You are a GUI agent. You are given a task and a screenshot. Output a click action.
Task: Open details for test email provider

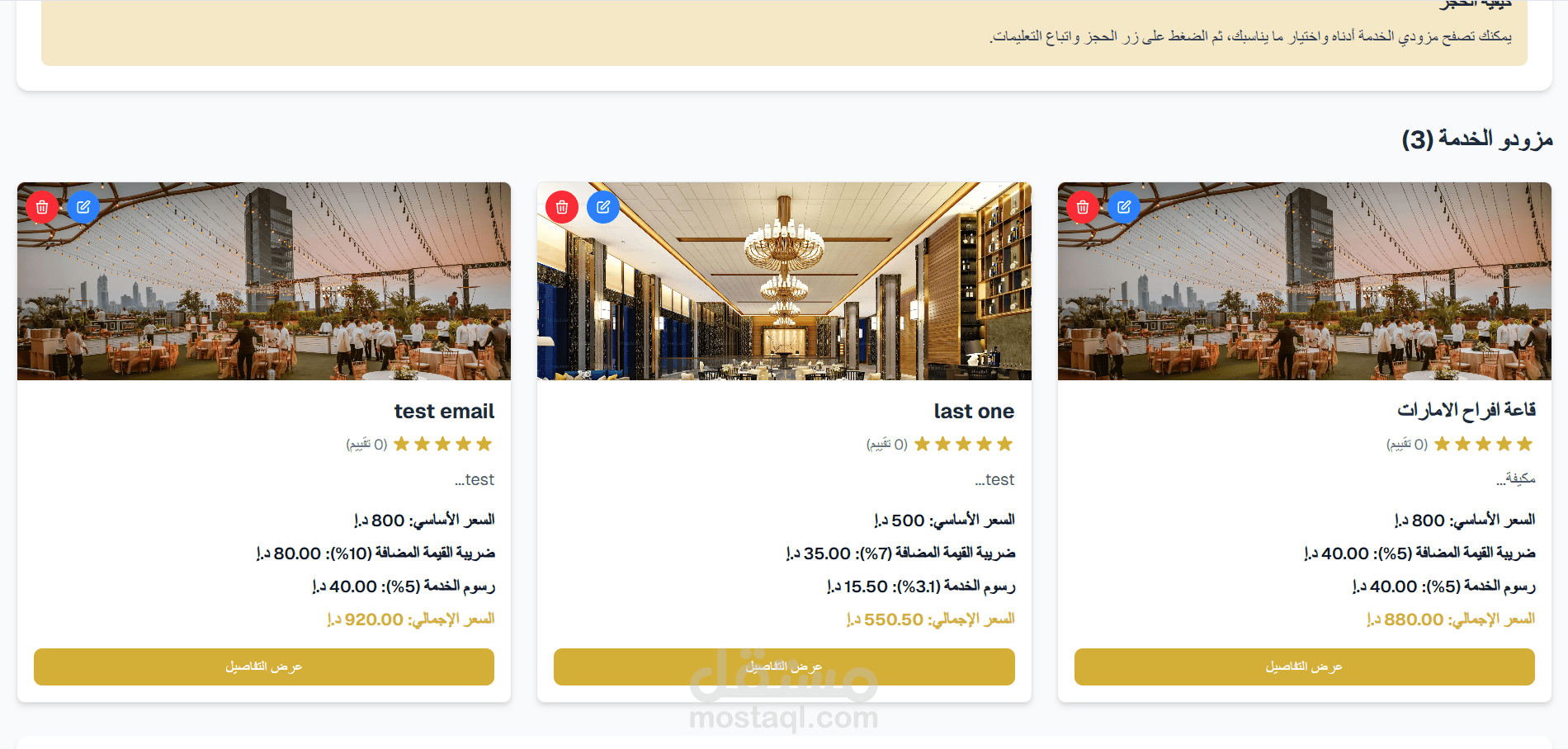(x=264, y=667)
